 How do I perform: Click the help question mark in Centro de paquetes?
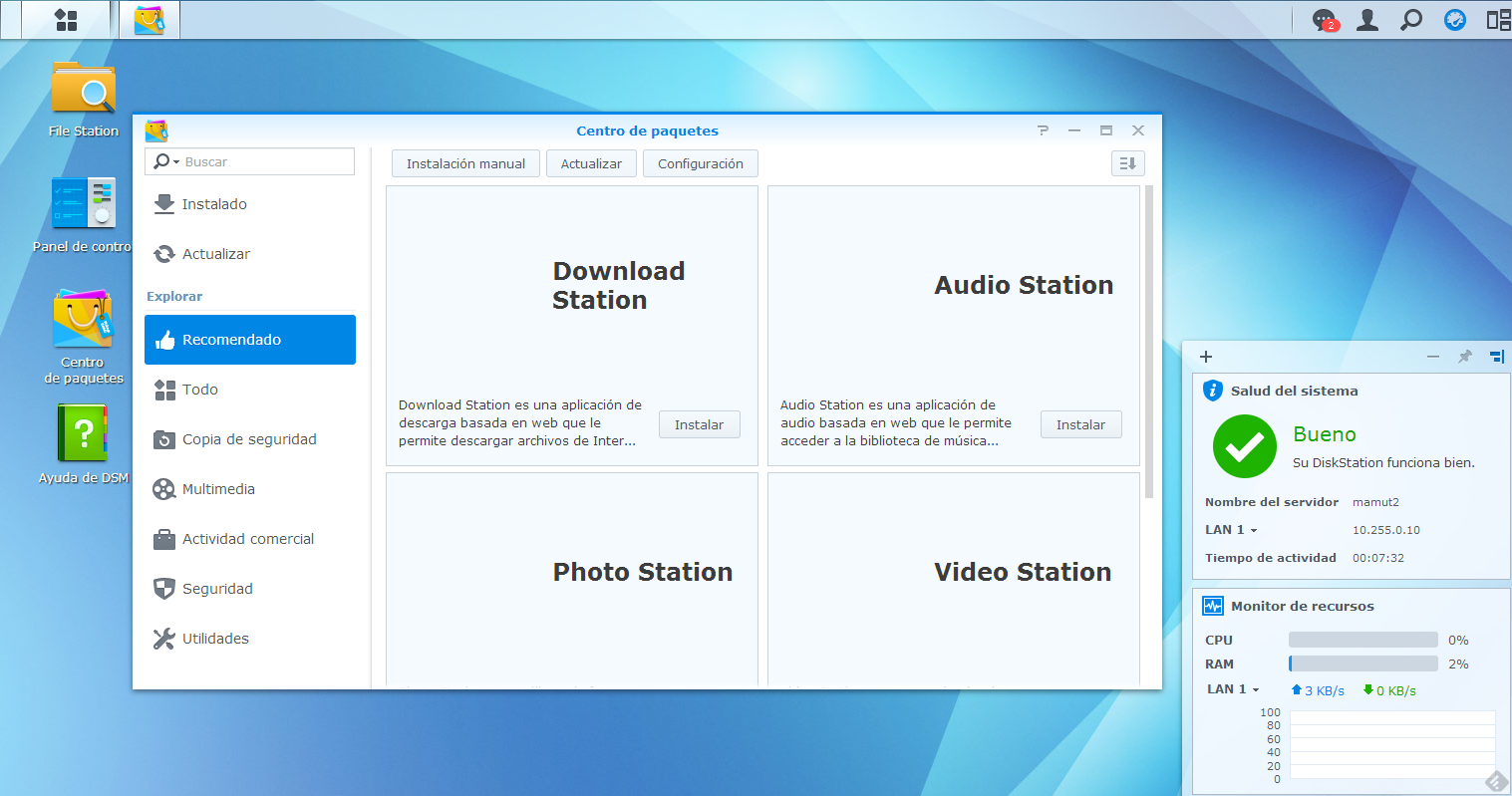[1043, 131]
